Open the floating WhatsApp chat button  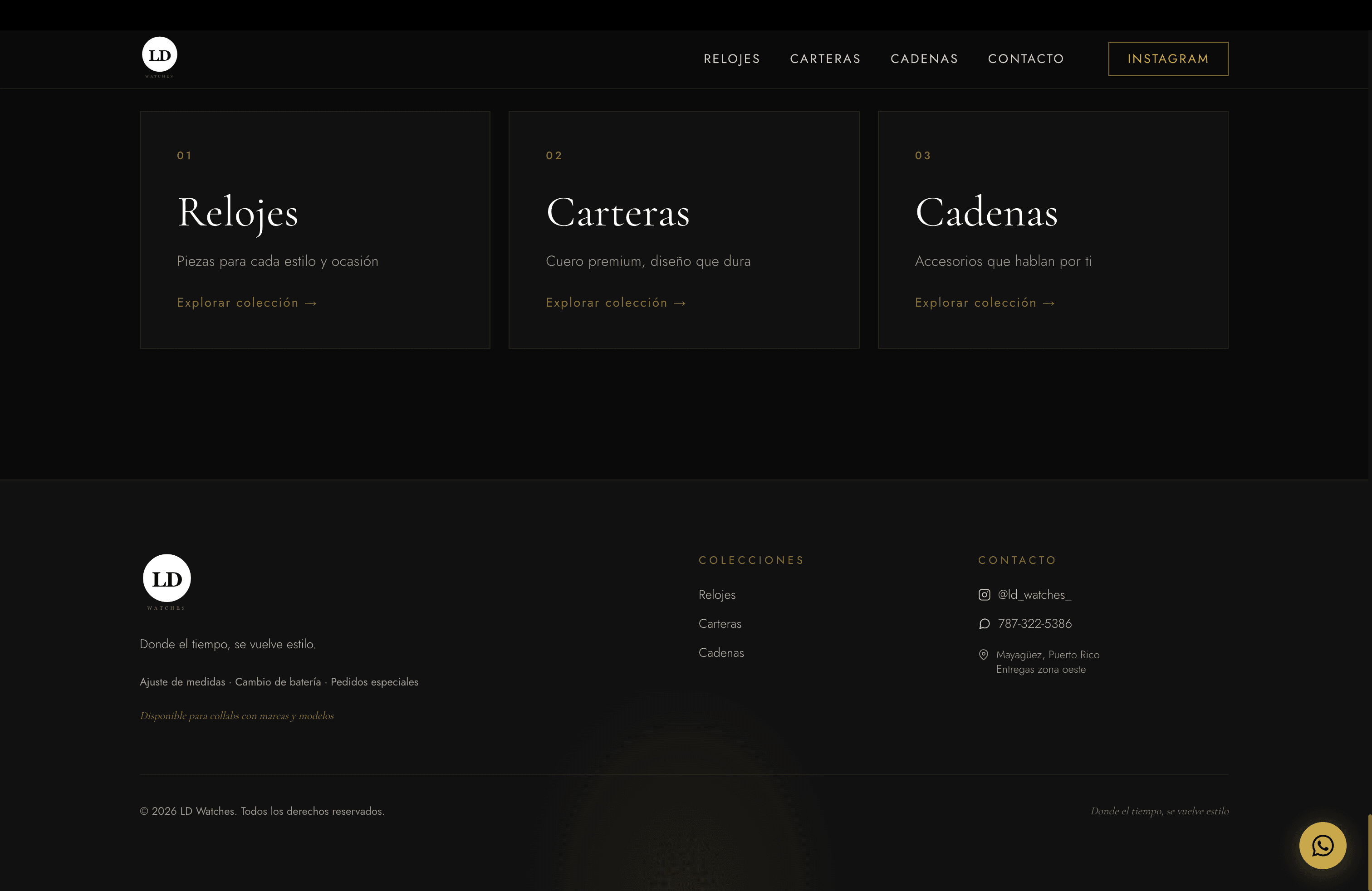tap(1323, 846)
